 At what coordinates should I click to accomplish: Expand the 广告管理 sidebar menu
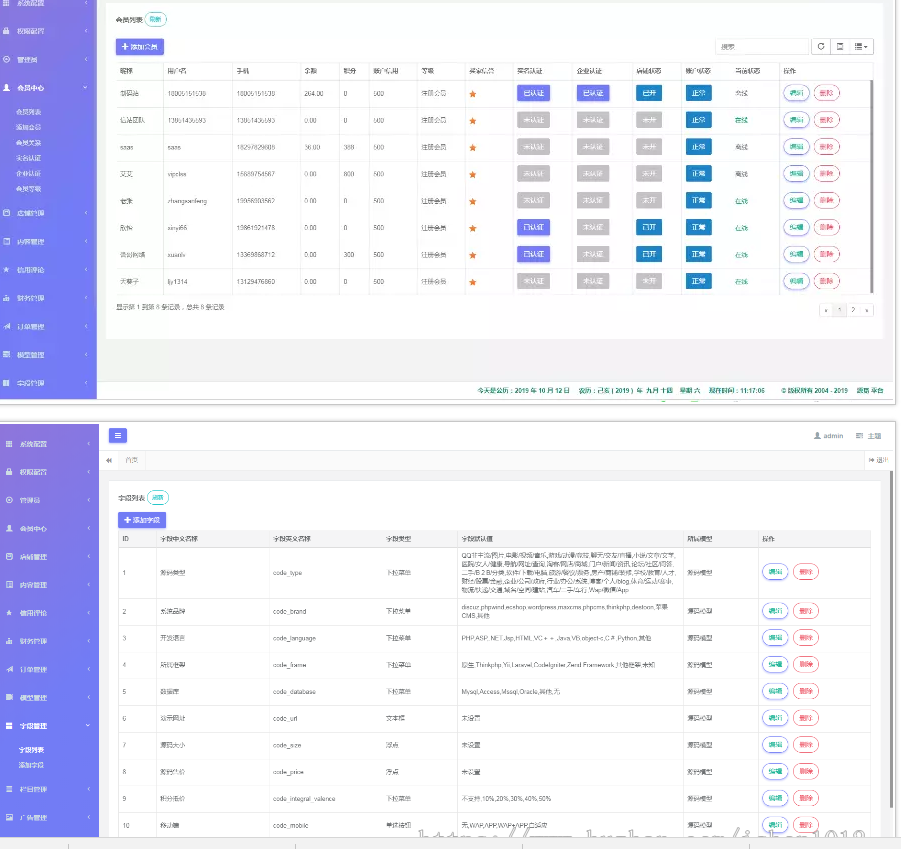(48, 817)
